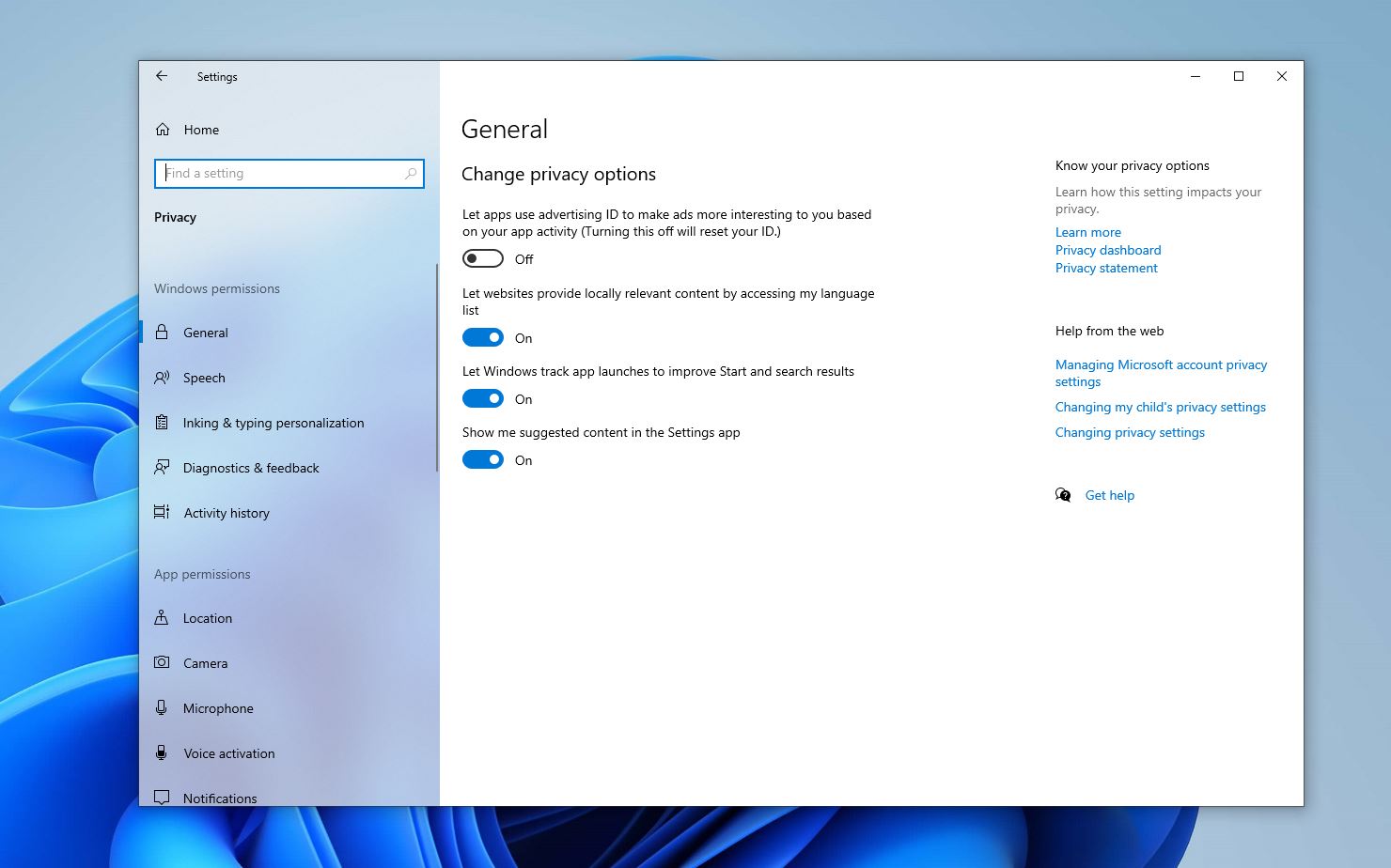Open Microphone permissions page

pos(288,708)
